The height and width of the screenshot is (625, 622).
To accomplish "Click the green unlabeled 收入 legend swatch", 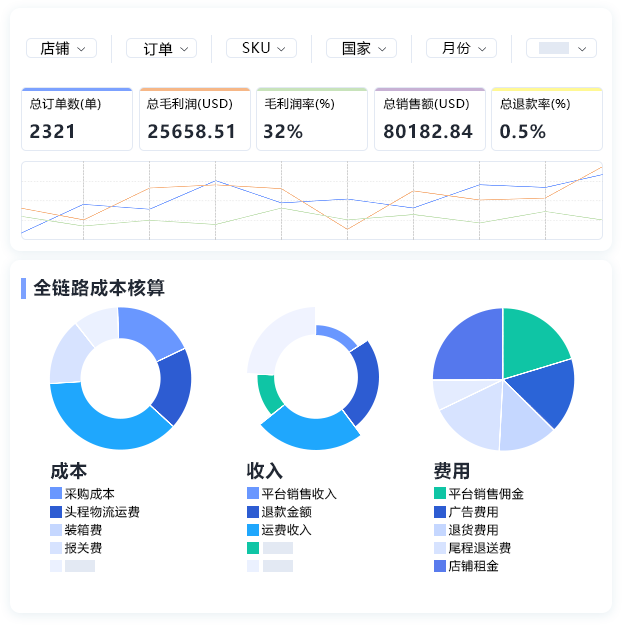I will click(253, 548).
